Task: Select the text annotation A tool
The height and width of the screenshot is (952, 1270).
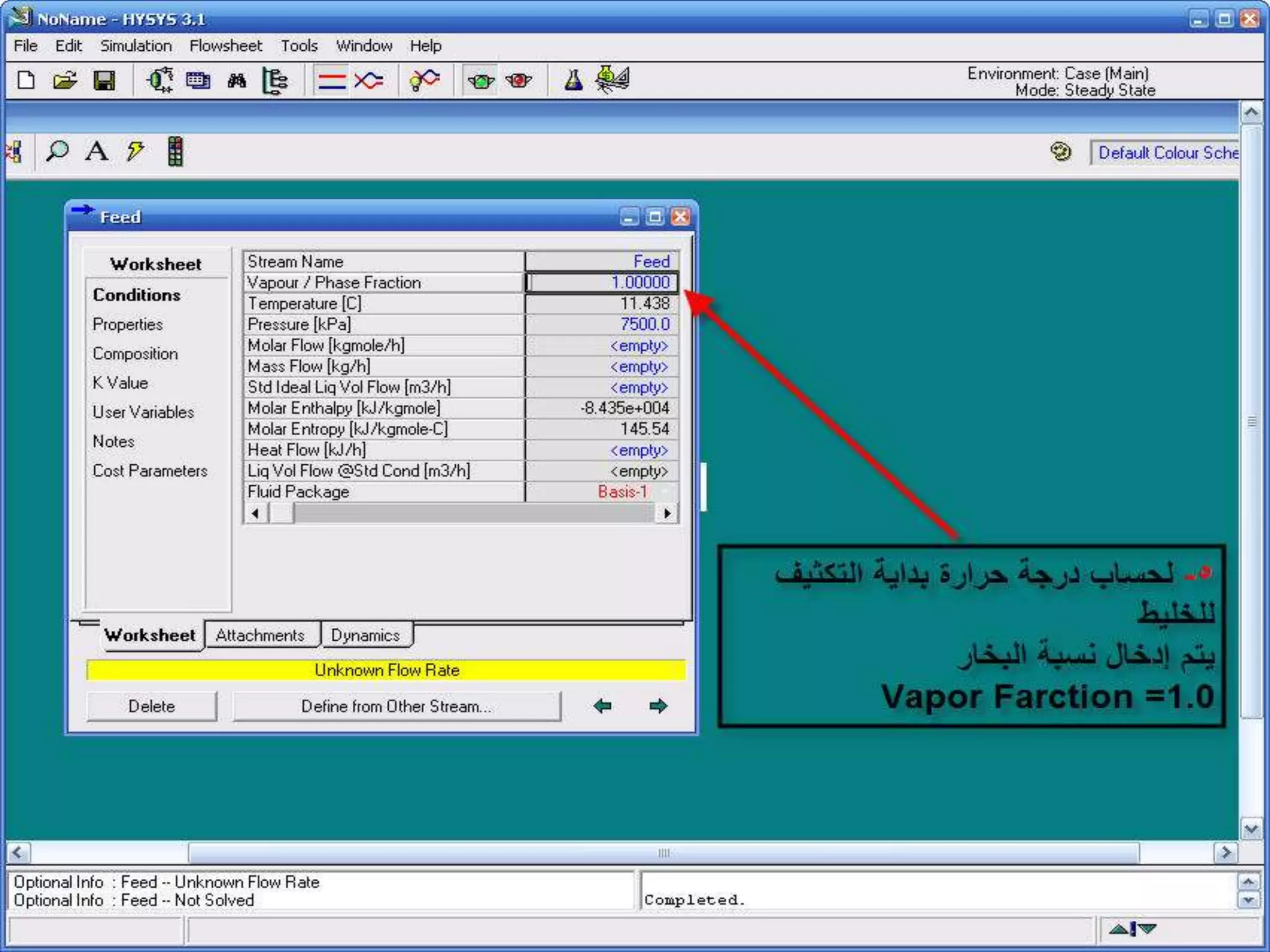Action: click(96, 151)
